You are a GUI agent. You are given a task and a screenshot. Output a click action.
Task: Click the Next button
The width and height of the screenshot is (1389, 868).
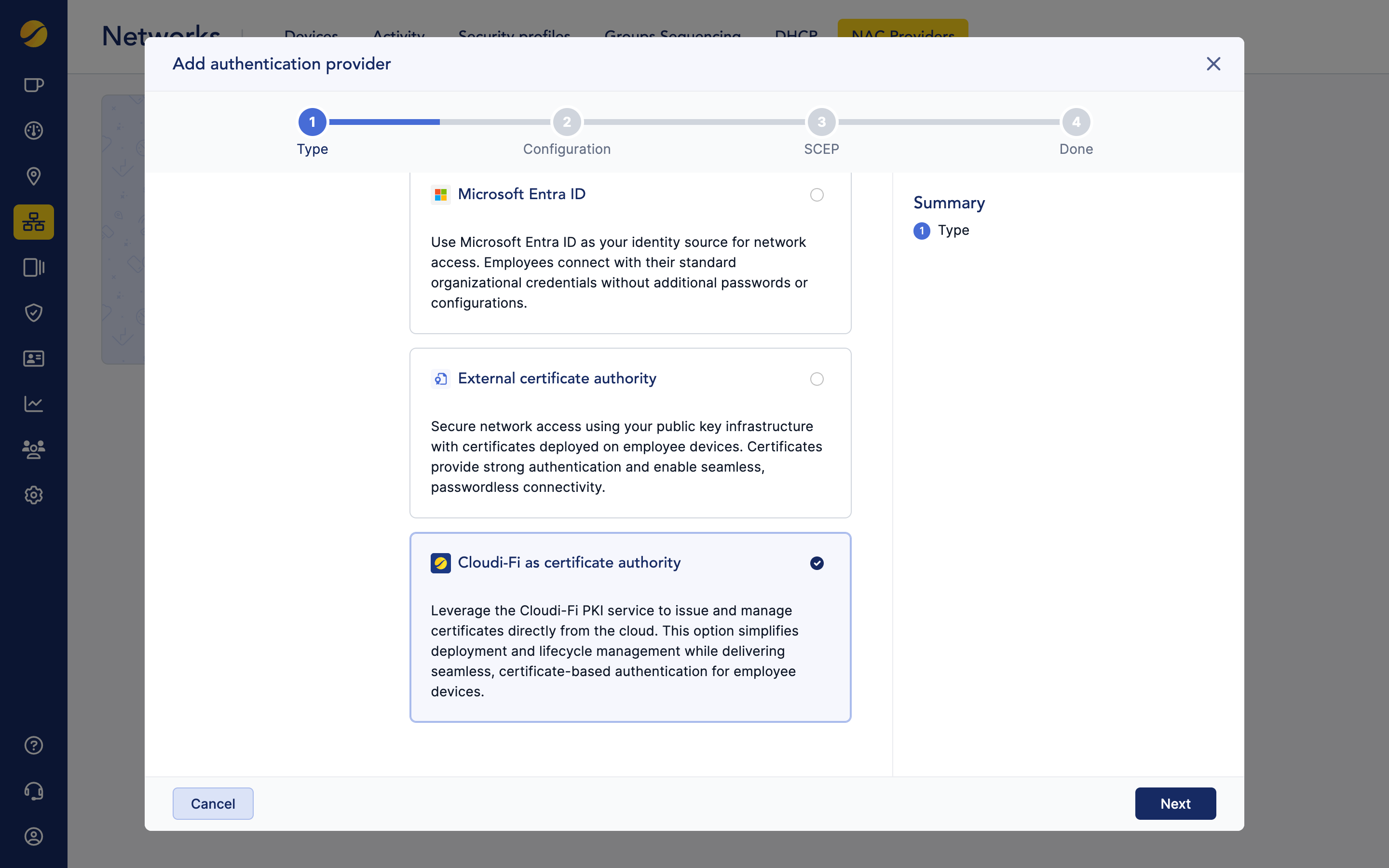pos(1175,803)
